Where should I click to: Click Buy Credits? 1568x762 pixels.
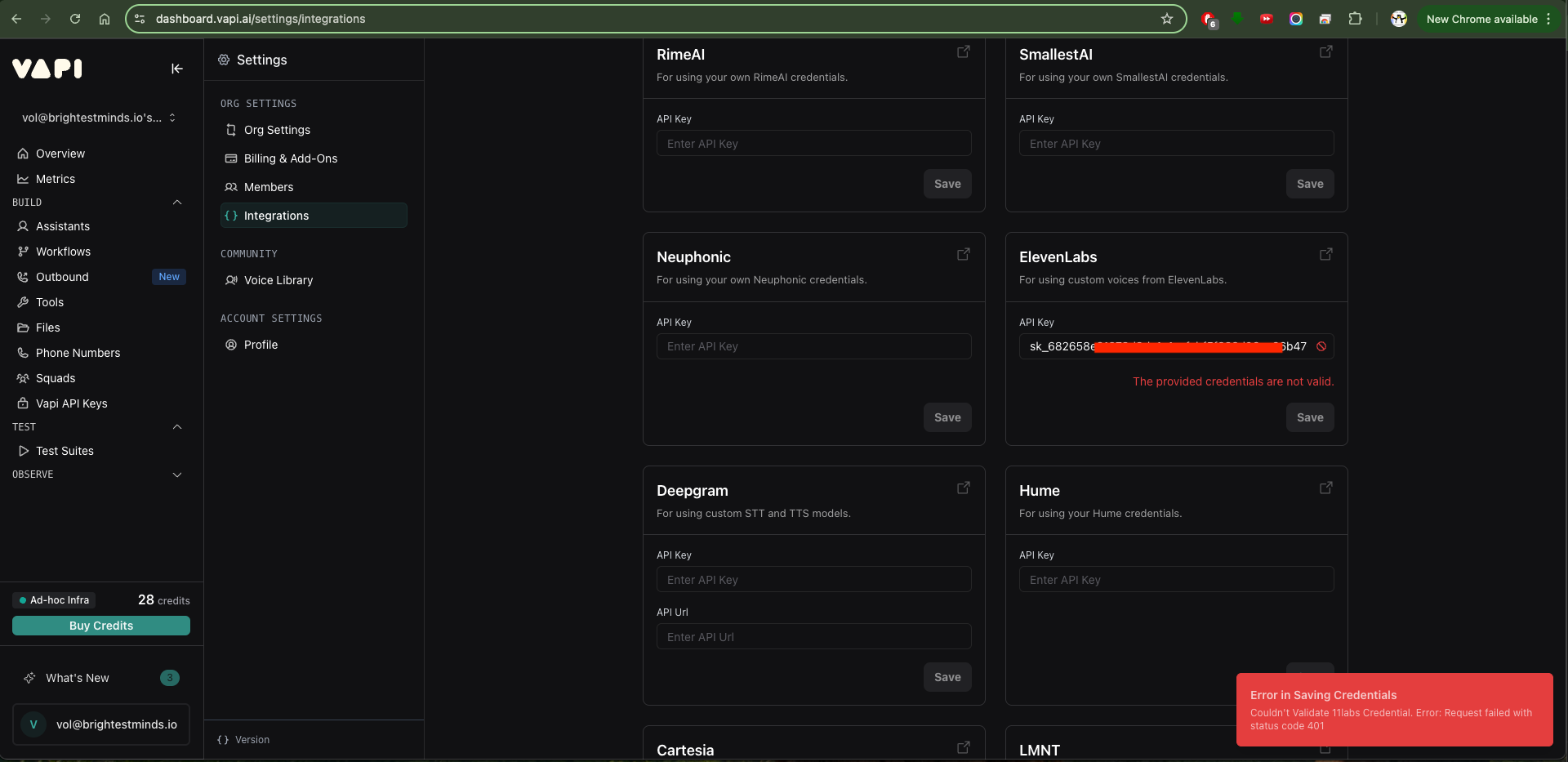pos(100,626)
